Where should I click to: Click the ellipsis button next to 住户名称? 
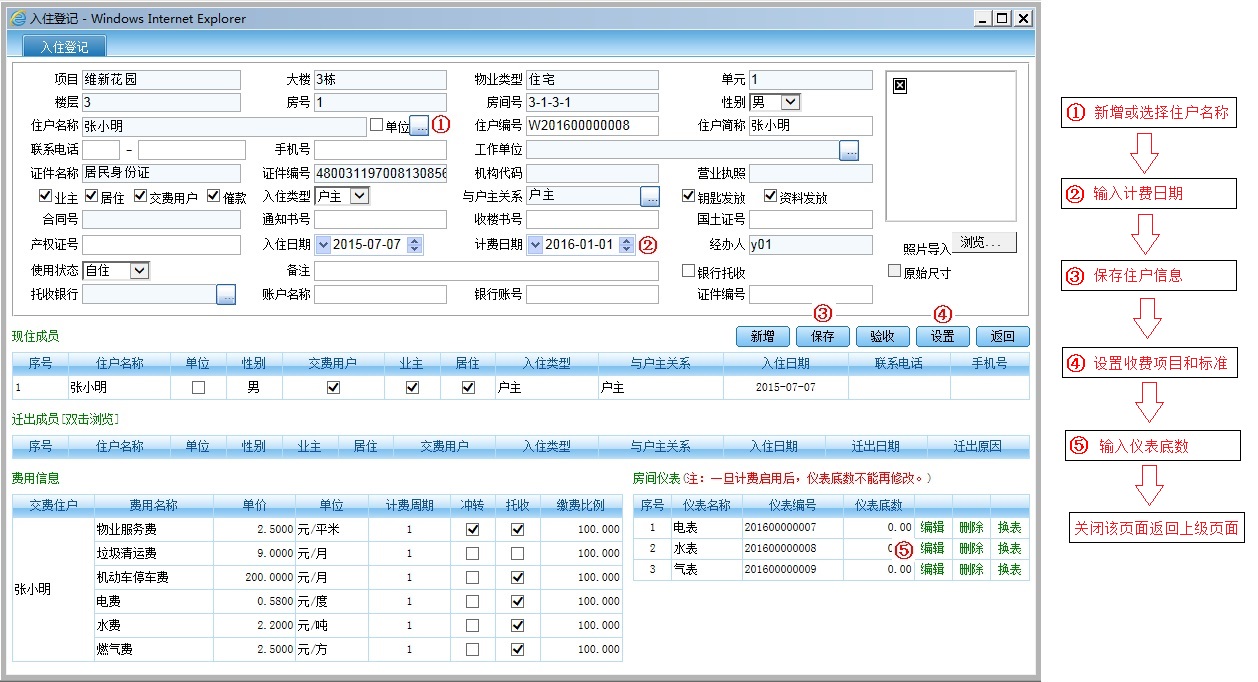420,126
